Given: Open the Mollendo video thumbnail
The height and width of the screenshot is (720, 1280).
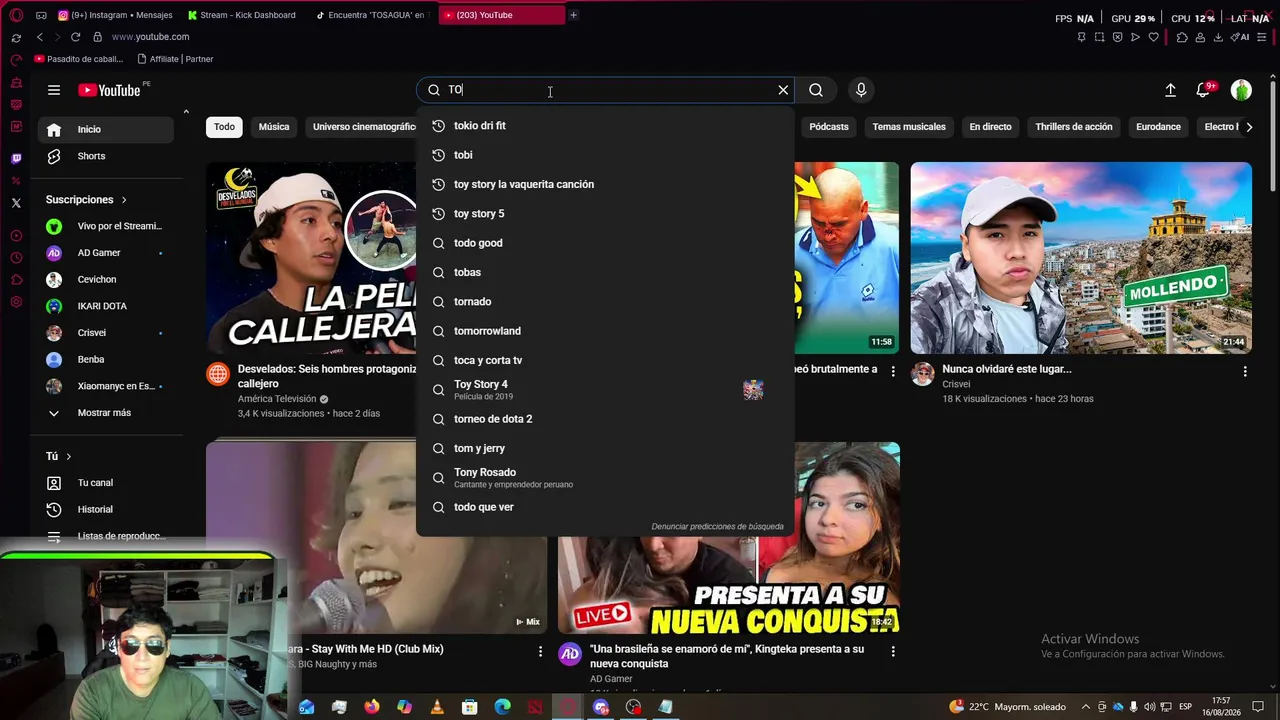Looking at the screenshot, I should [1081, 258].
